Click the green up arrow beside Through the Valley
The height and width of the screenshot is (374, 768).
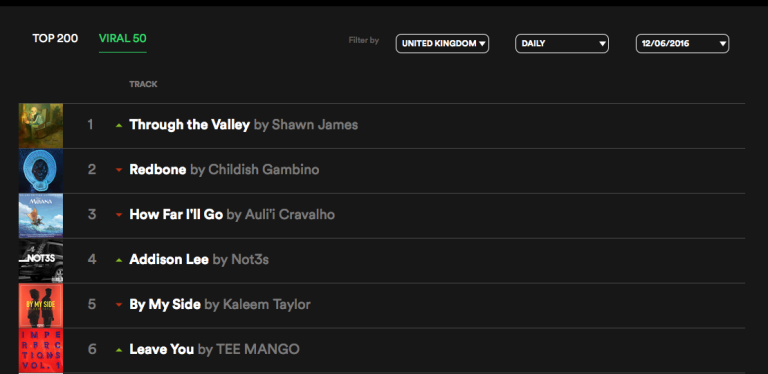(x=118, y=125)
